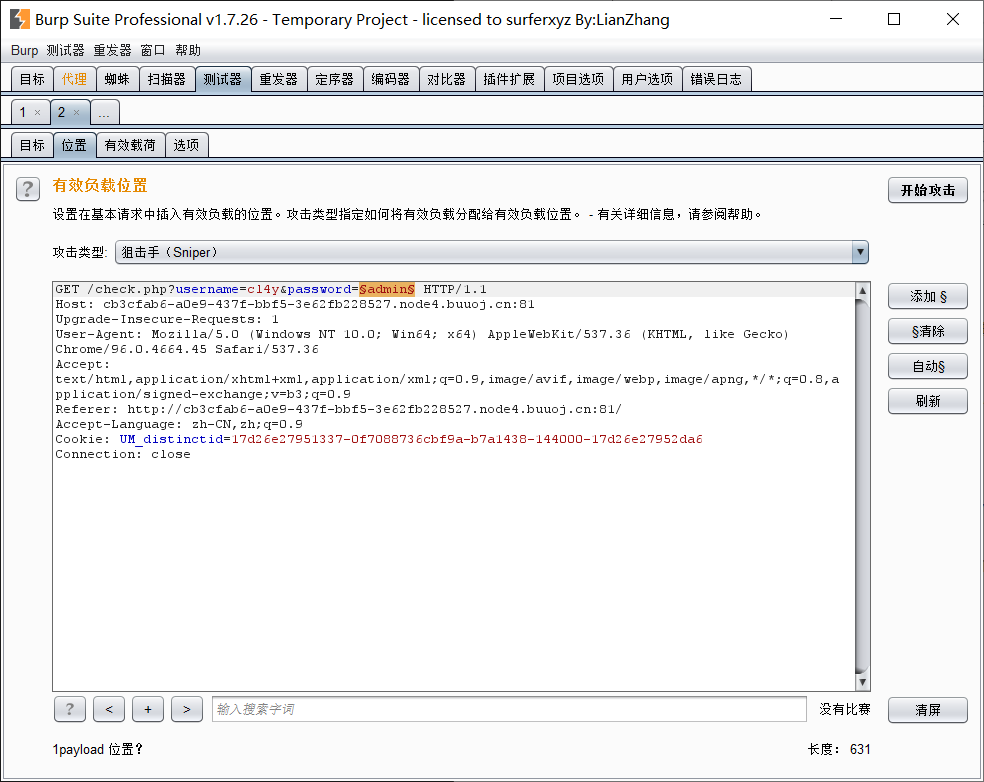Select the 位置 sub-tab
This screenshot has height=782, width=984.
point(74,145)
